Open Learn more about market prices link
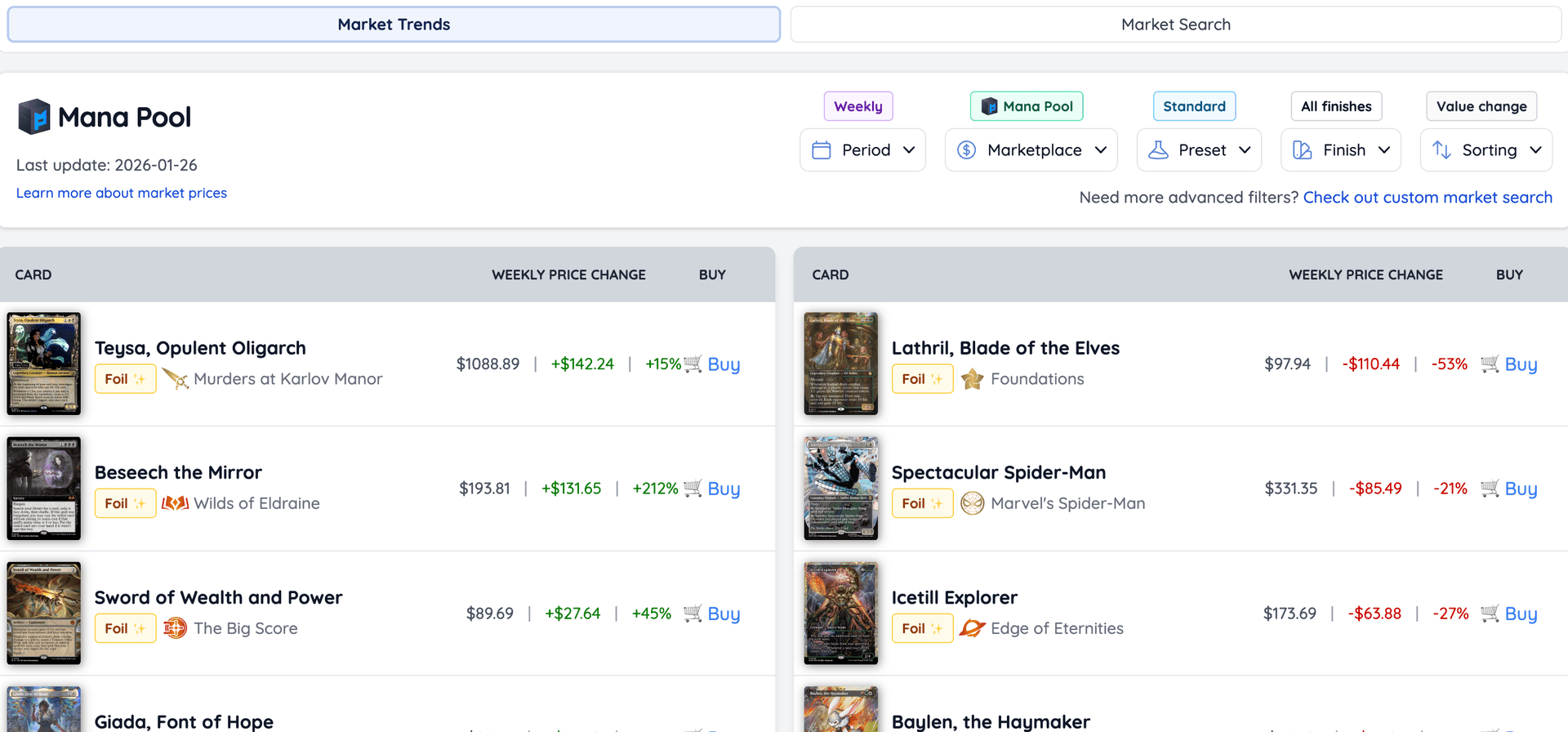The width and height of the screenshot is (1568, 732). 122,193
